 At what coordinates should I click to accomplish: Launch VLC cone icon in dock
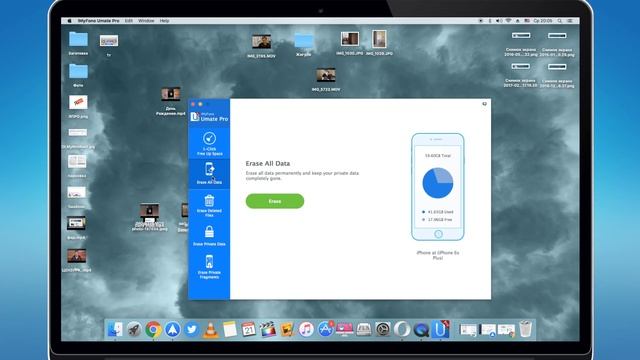[x=211, y=330]
